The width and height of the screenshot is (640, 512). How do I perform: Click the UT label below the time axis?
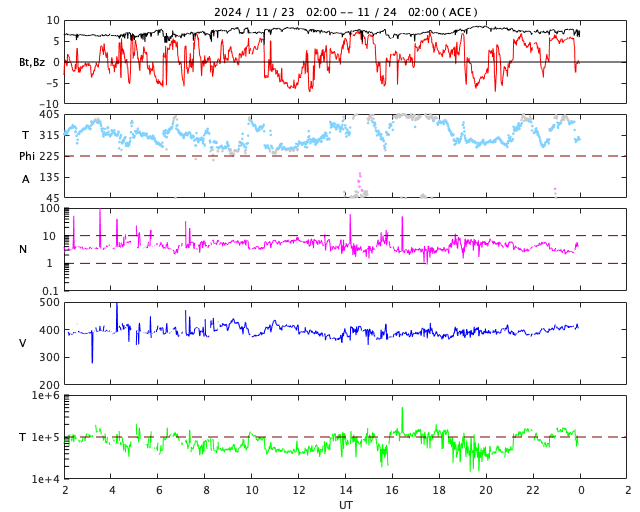tap(345, 505)
